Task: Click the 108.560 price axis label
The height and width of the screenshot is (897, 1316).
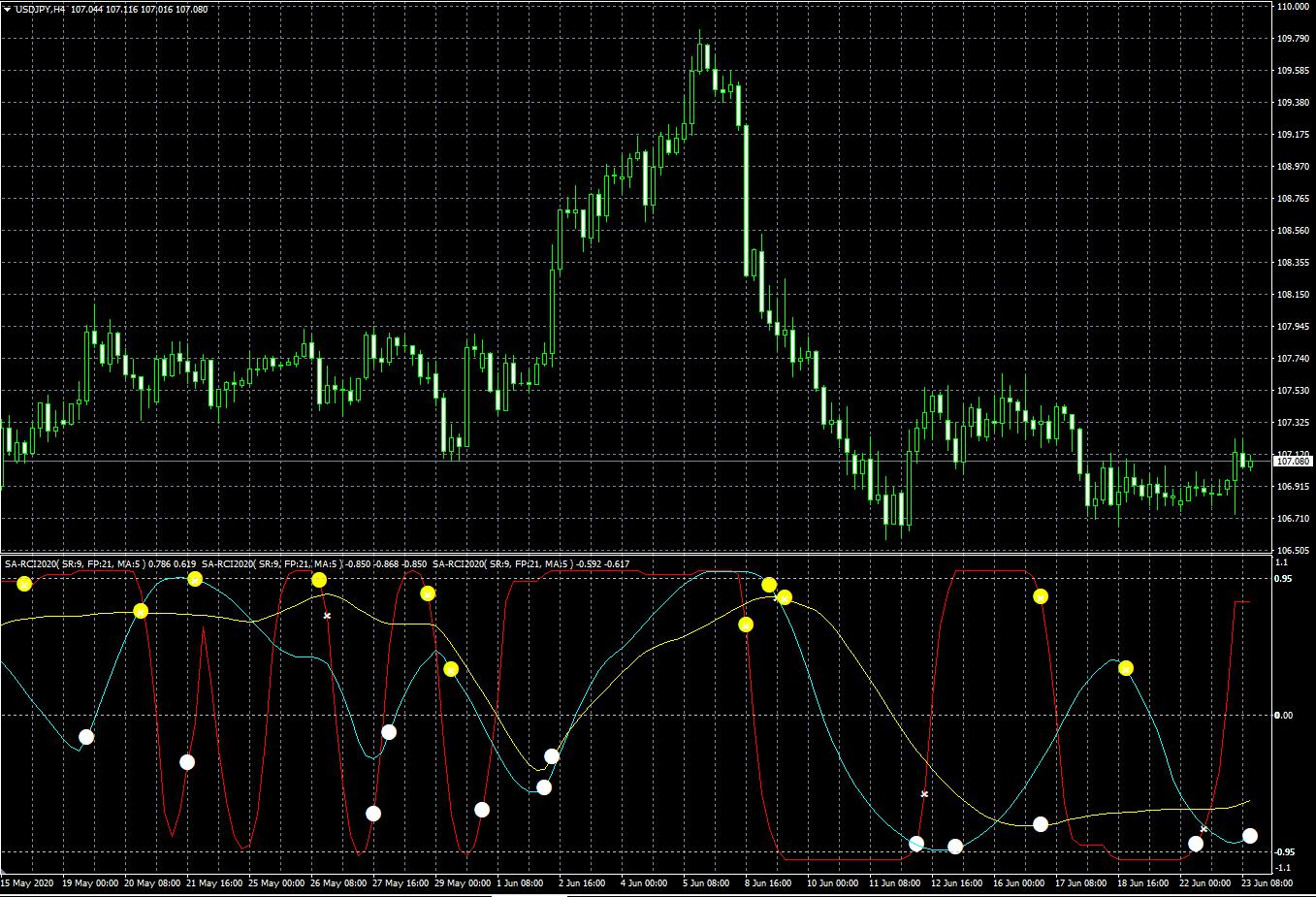Action: tap(1293, 231)
